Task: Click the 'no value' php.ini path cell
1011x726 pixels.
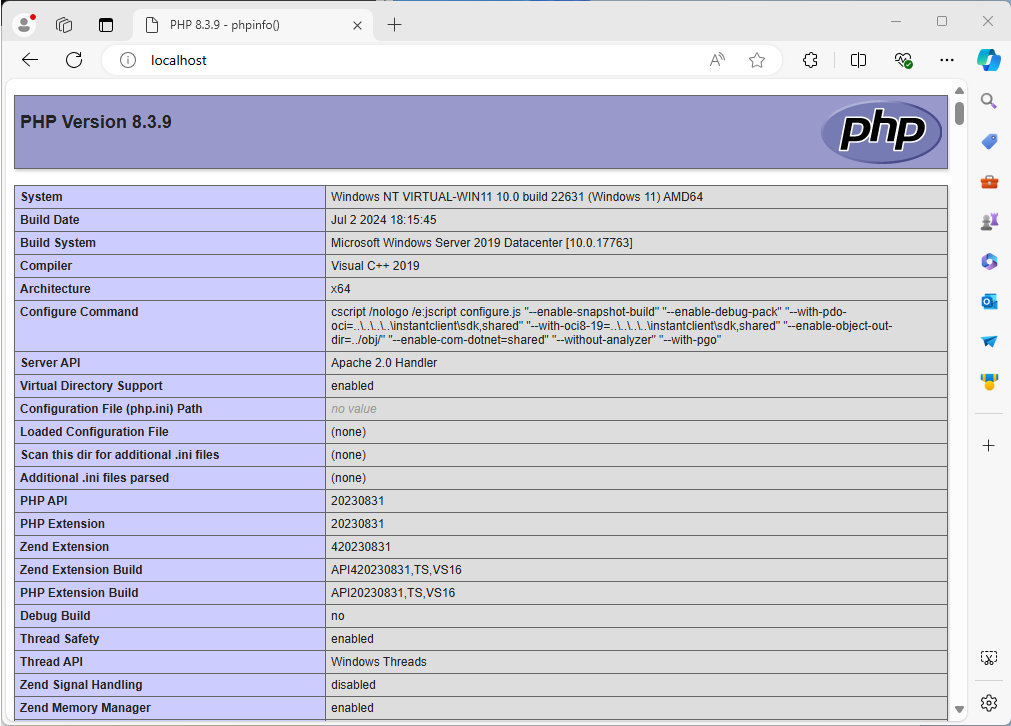Action: pyautogui.click(x=354, y=409)
